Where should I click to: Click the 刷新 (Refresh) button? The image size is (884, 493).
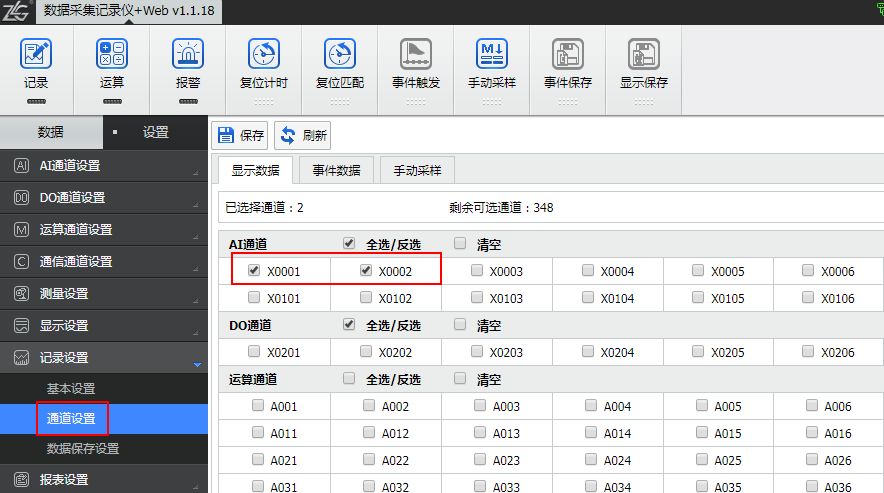(x=303, y=136)
